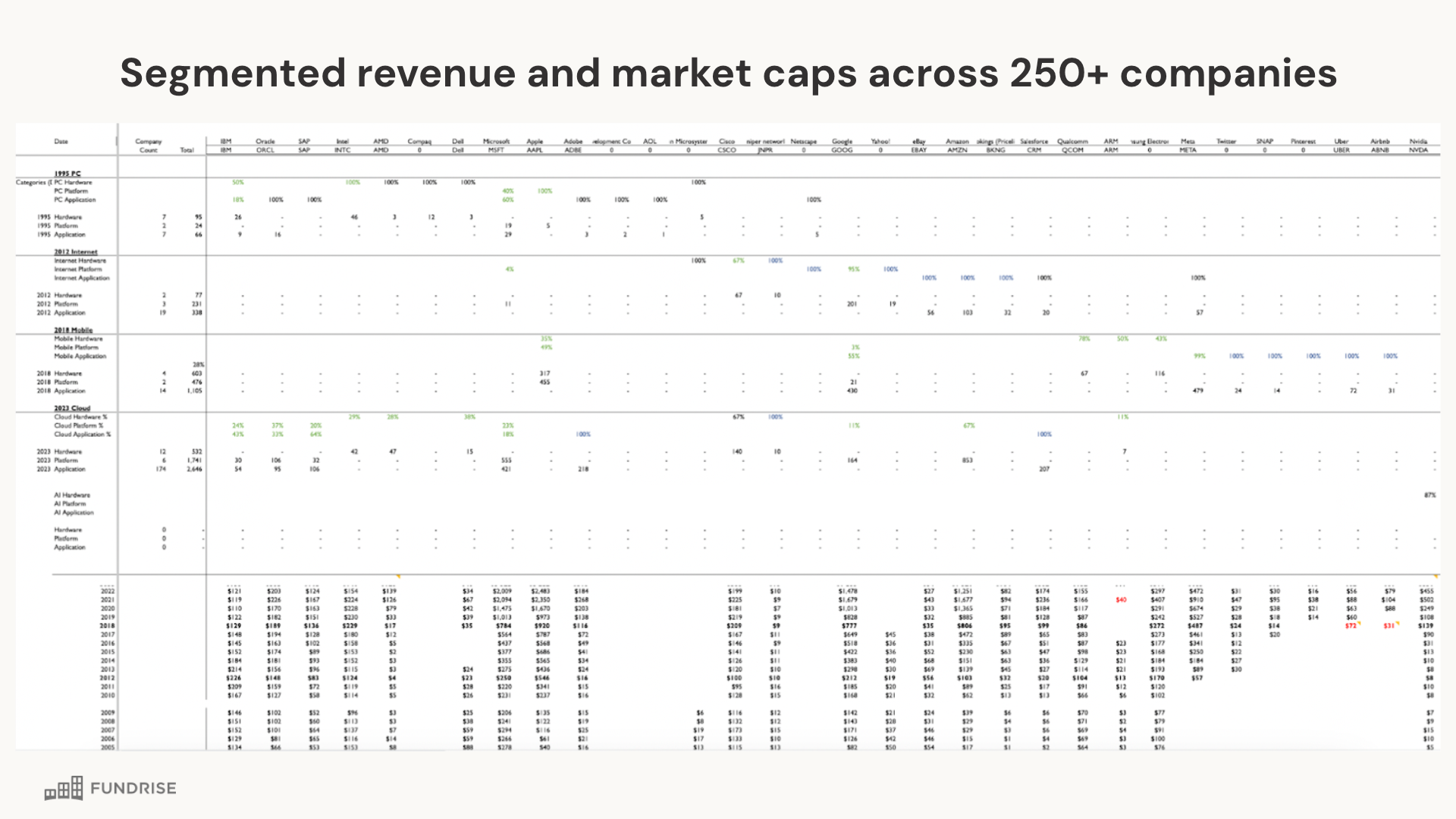This screenshot has width=1456, height=819.
Task: Select the Amazon column header
Action: click(957, 141)
